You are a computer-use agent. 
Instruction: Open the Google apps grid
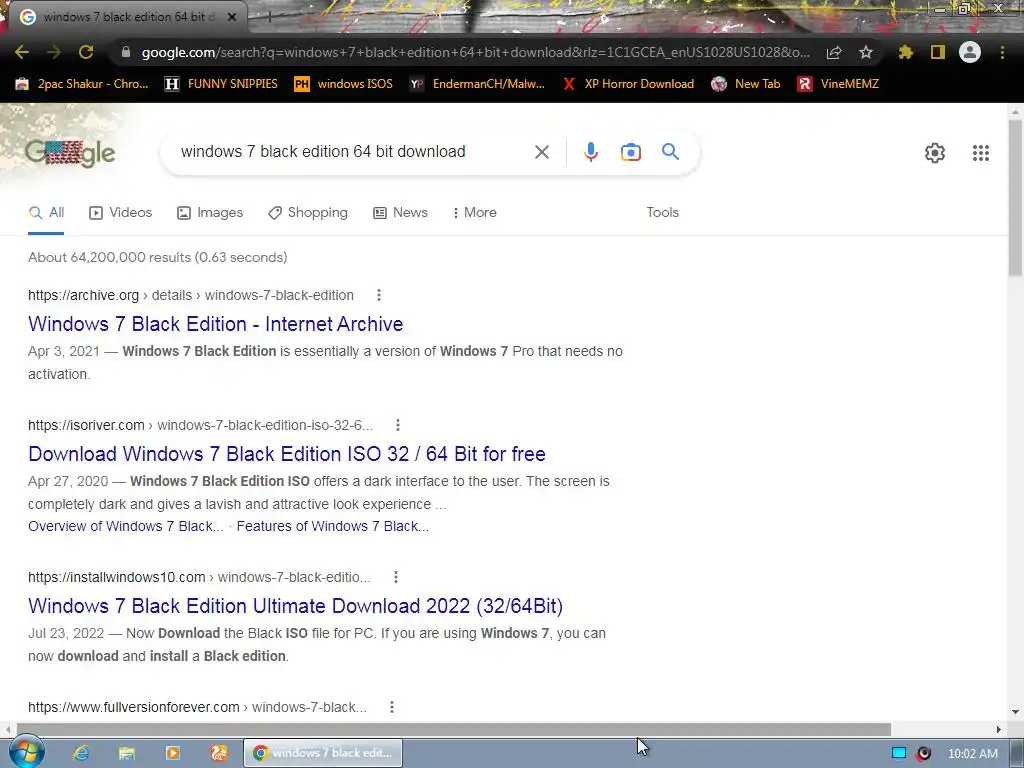(x=981, y=153)
